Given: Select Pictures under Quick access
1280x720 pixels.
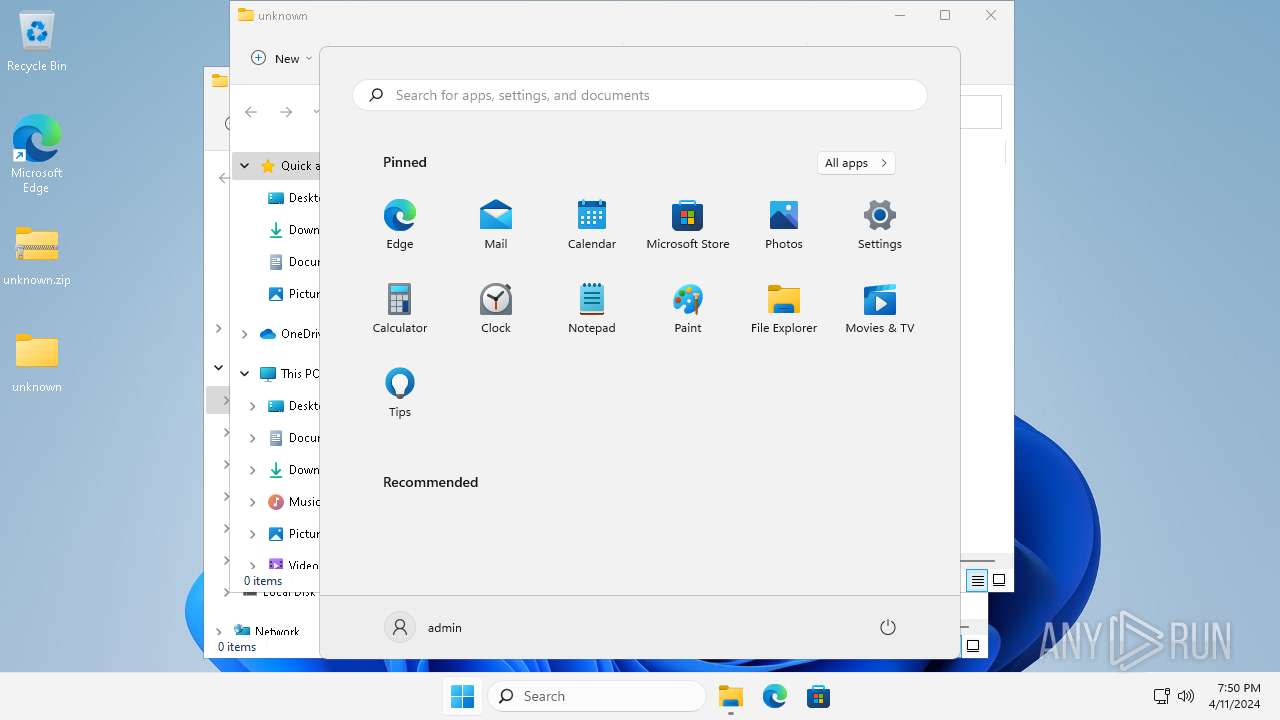Looking at the screenshot, I should click(x=294, y=294).
